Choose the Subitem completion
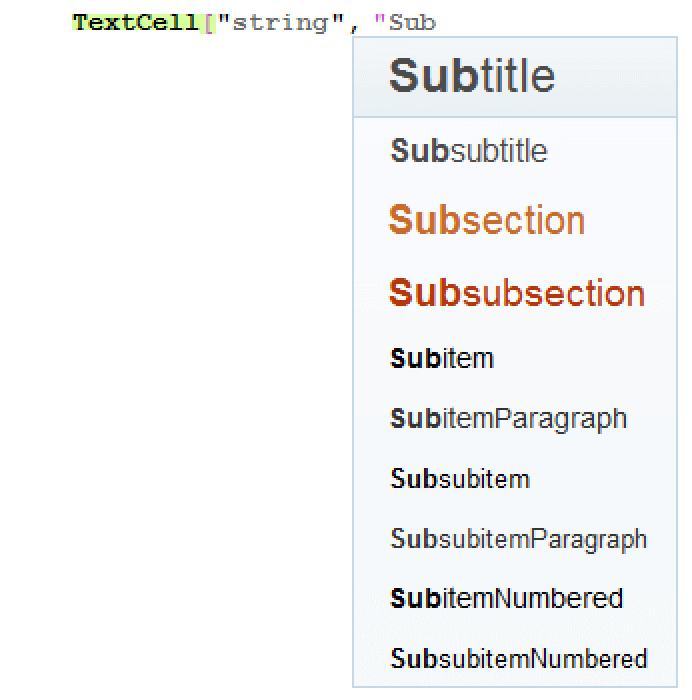Image resolution: width=692 pixels, height=700 pixels. (x=442, y=358)
